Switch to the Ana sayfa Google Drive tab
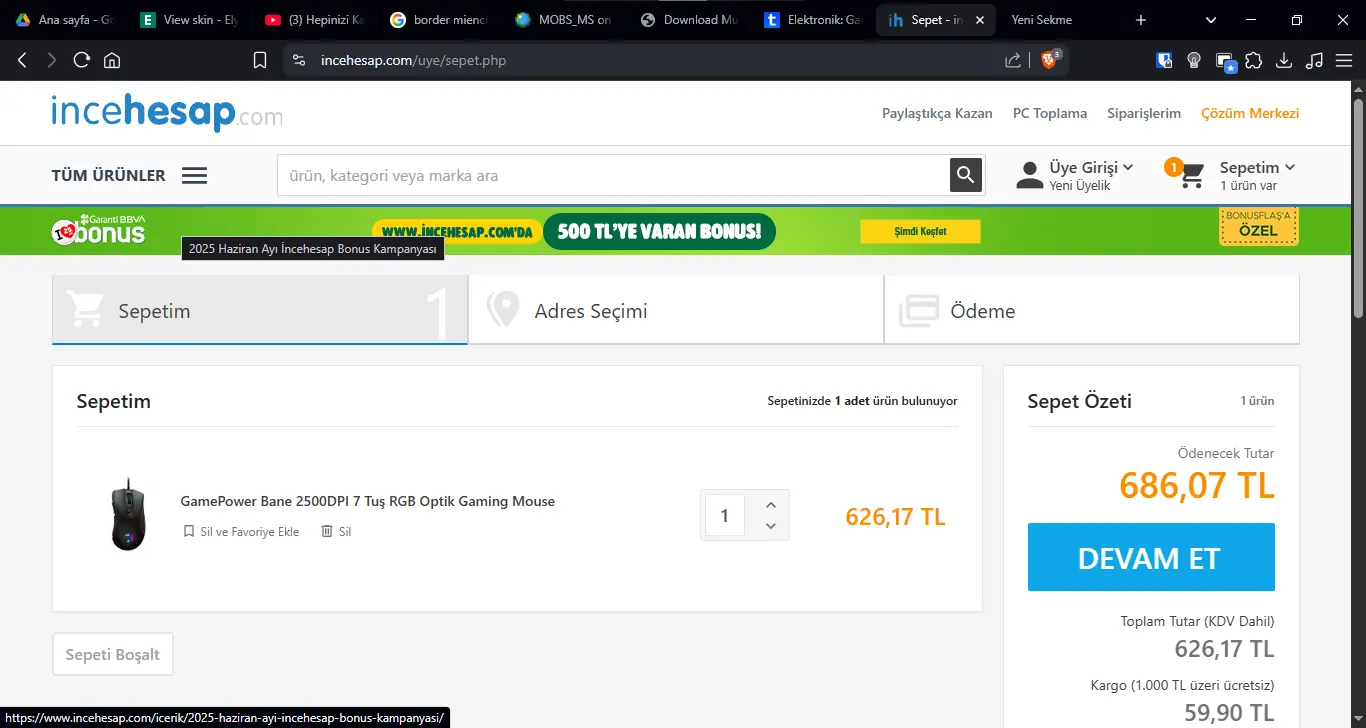 (x=64, y=20)
